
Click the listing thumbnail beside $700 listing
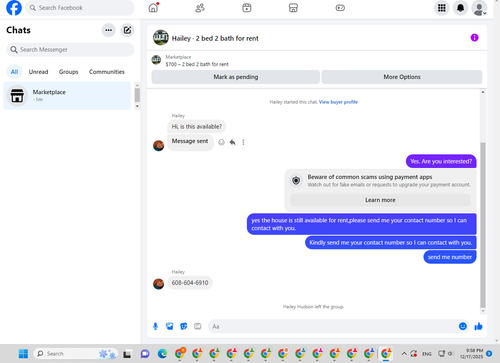pos(156,60)
